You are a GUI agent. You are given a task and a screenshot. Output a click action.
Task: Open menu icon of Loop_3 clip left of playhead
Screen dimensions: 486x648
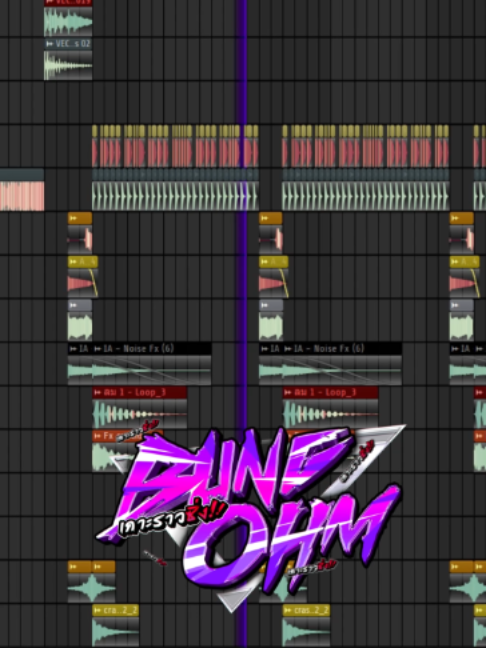click(x=98, y=392)
